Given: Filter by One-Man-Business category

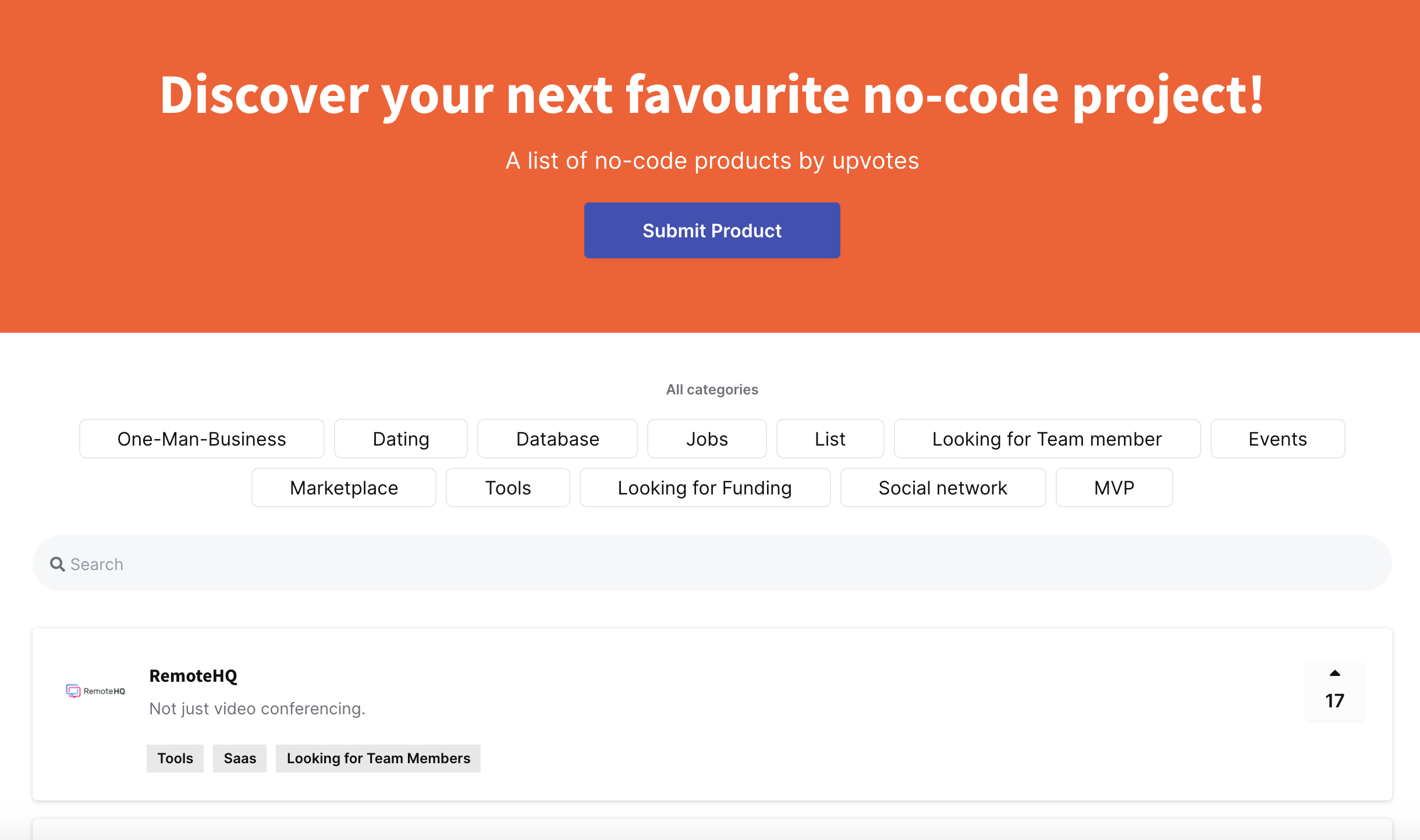Looking at the screenshot, I should click(201, 438).
